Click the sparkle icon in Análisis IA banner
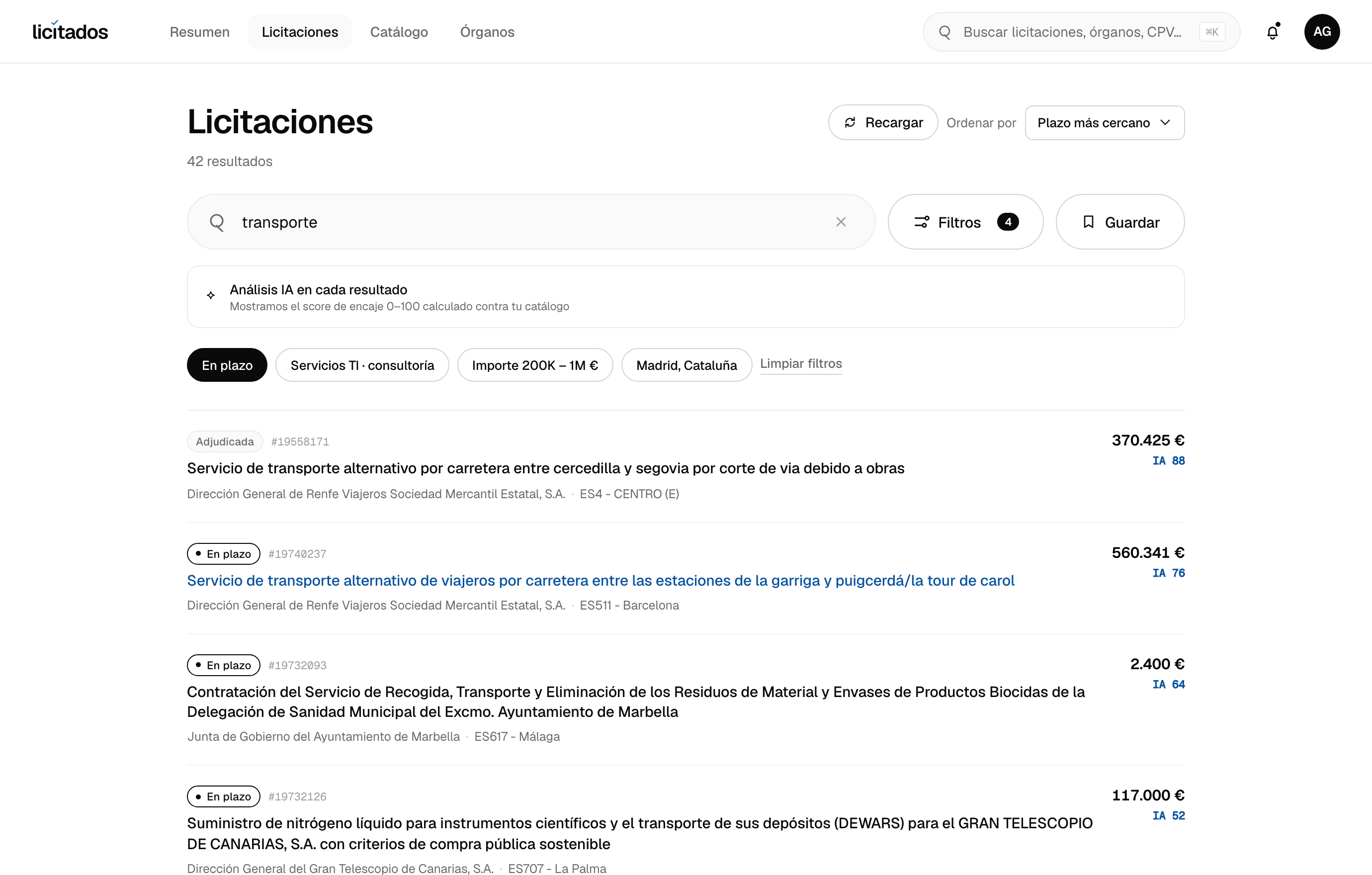The height and width of the screenshot is (875, 1372). point(211,295)
